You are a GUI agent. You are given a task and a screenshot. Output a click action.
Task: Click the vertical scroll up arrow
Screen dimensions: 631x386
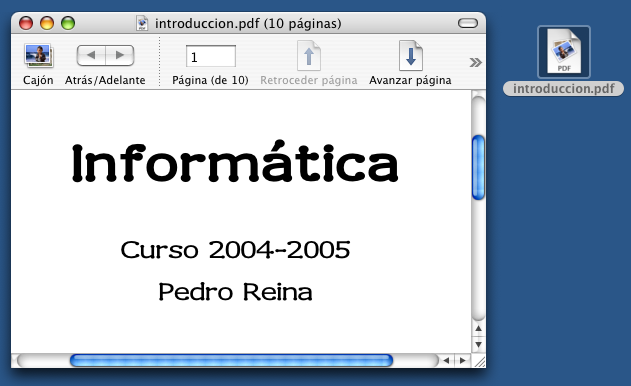point(478,329)
